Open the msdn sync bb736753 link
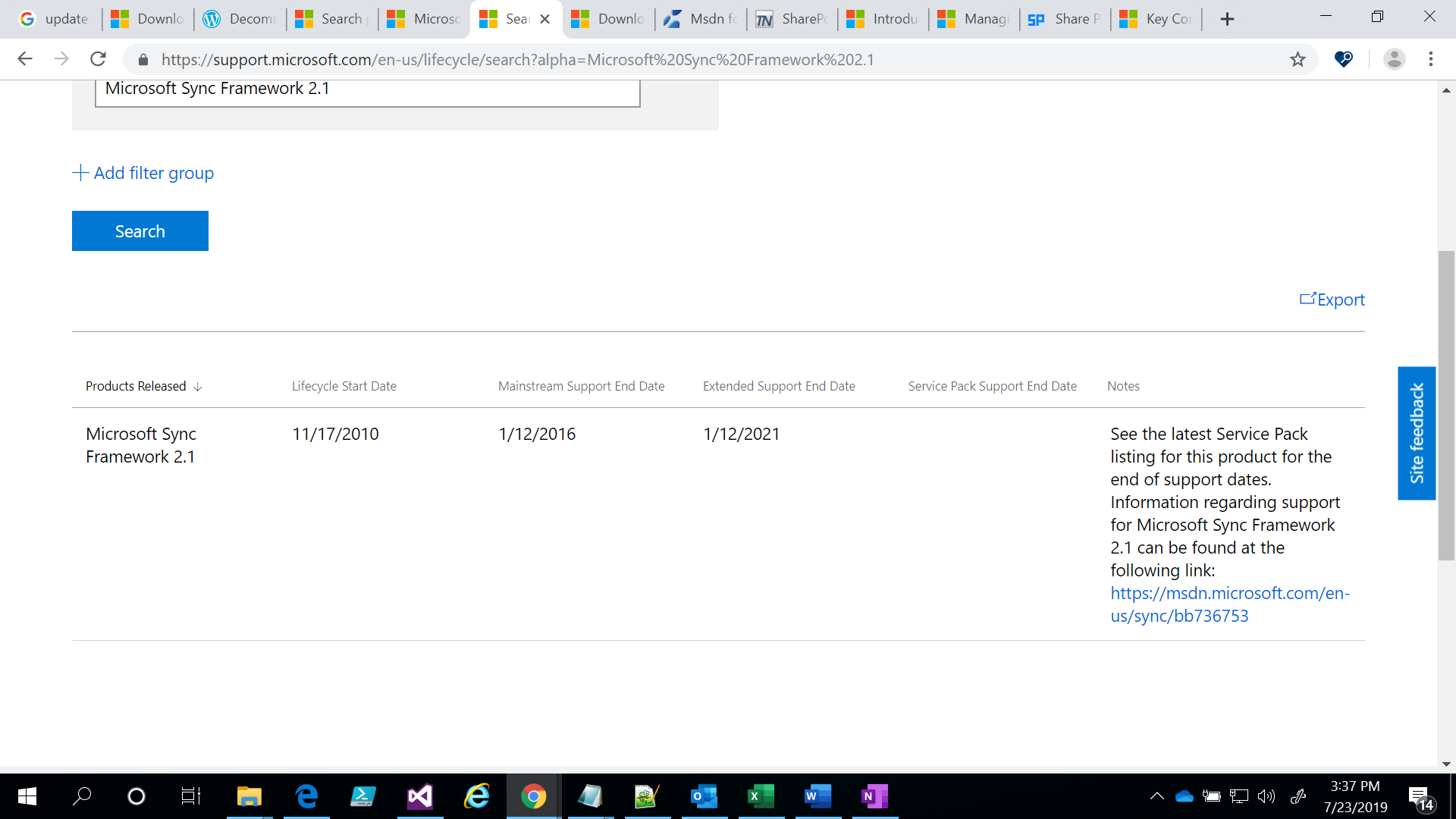This screenshot has height=819, width=1456. tap(1229, 604)
